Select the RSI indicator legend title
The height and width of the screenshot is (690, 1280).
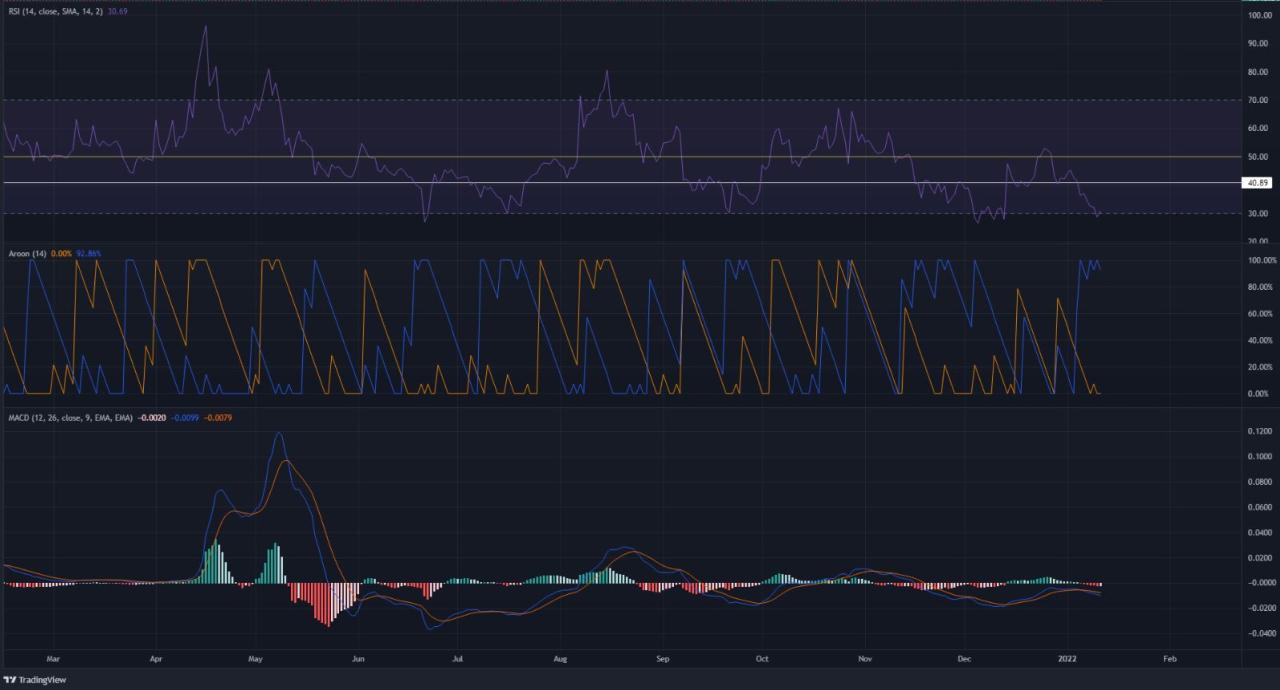45,11
